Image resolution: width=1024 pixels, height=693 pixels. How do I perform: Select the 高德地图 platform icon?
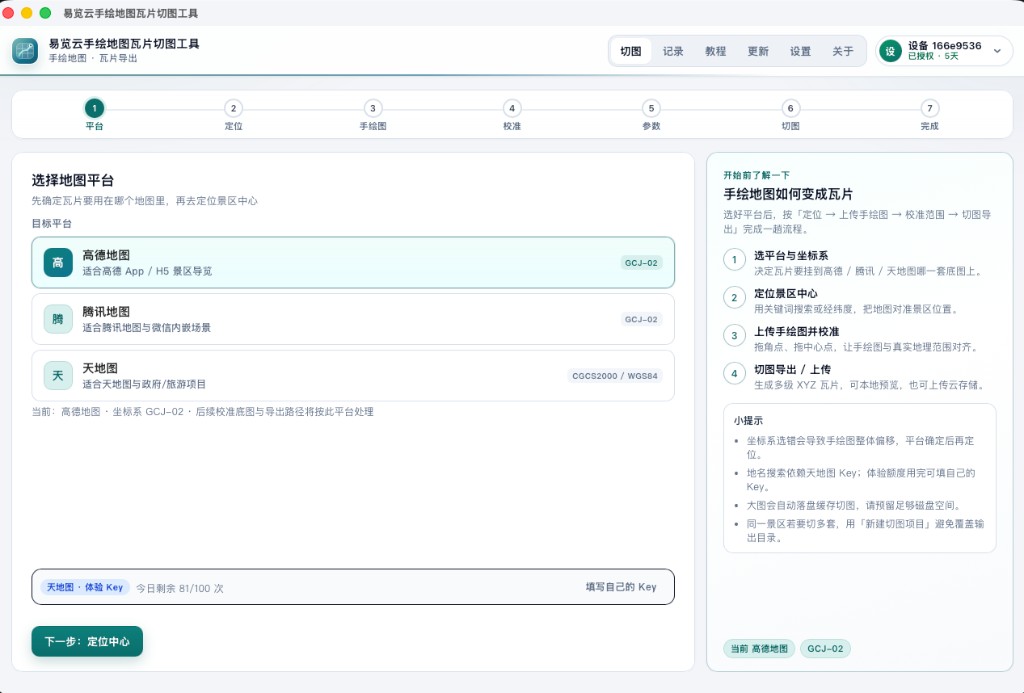tap(58, 263)
